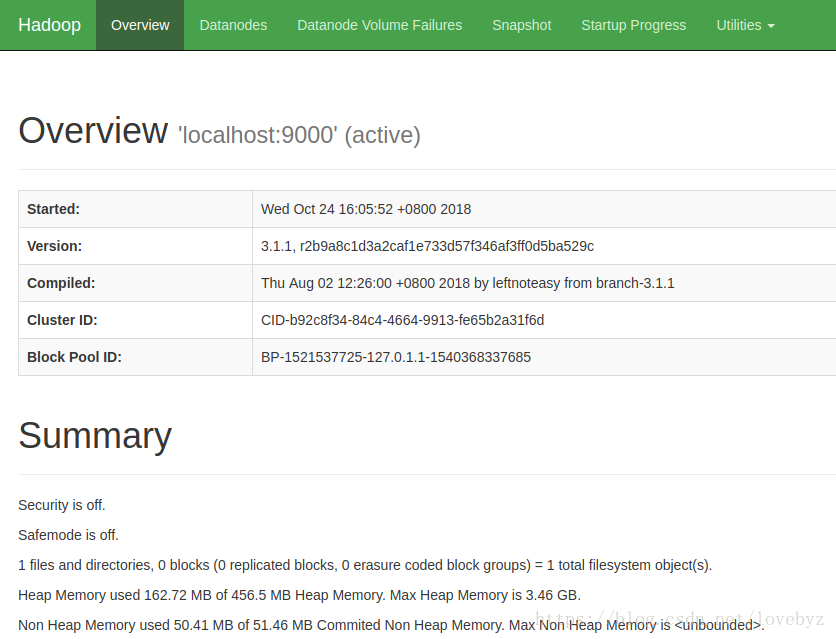Click the Version: label cell

(135, 246)
